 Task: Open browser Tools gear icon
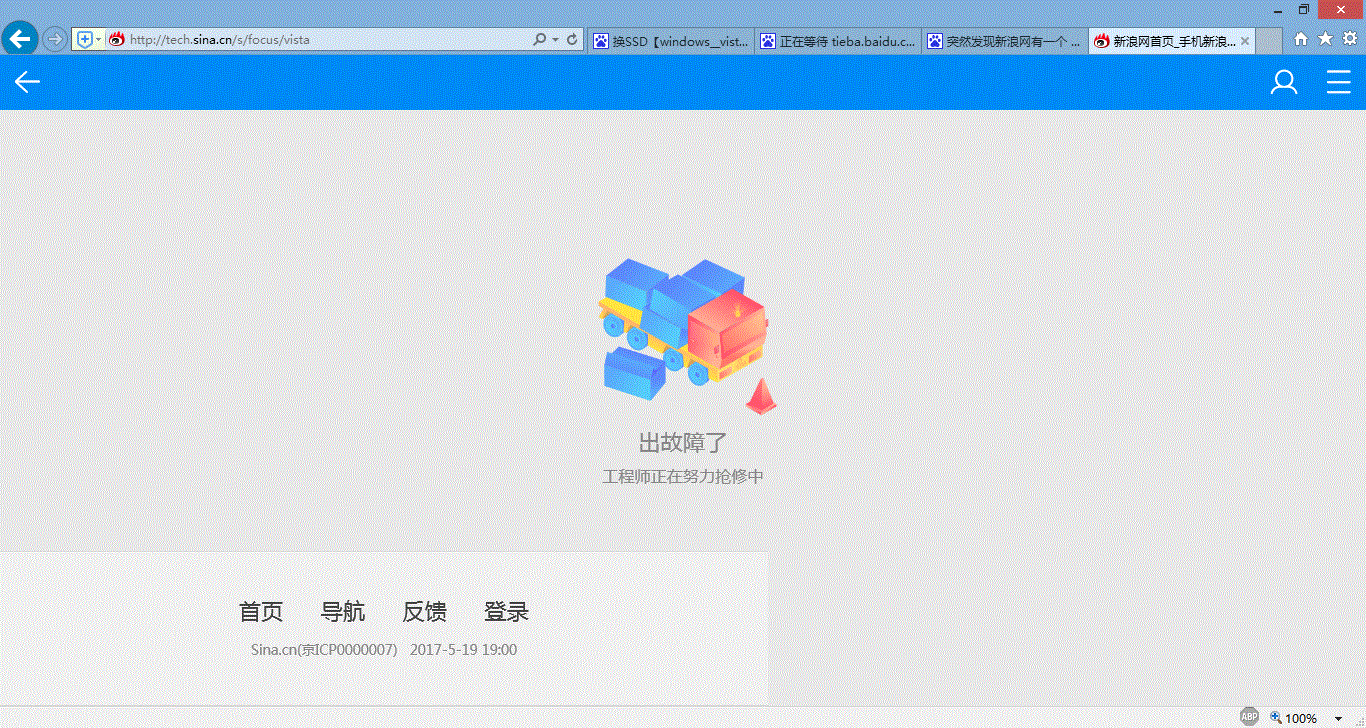pos(1349,39)
